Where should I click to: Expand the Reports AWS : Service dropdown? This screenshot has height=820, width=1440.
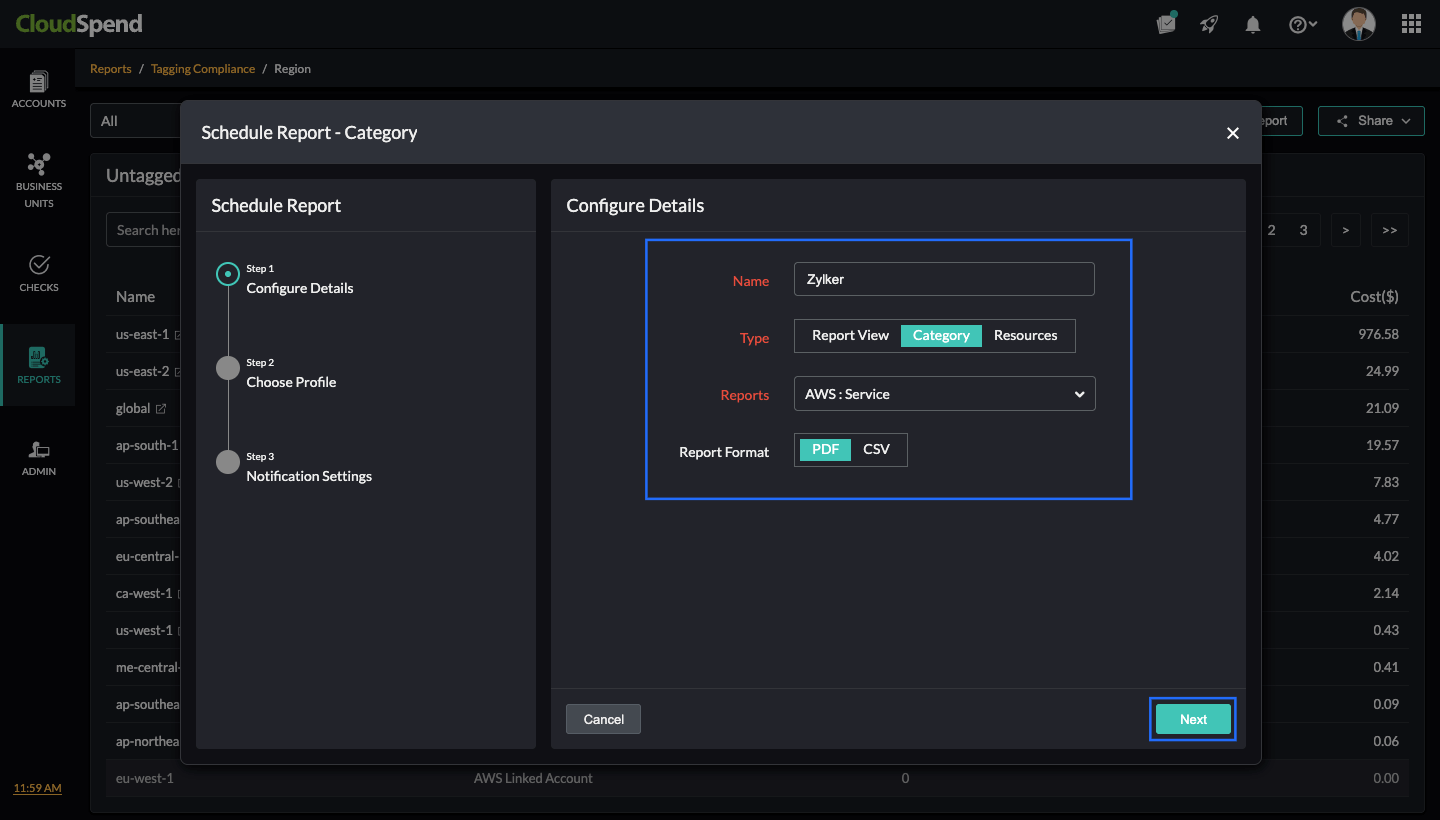[x=944, y=394]
